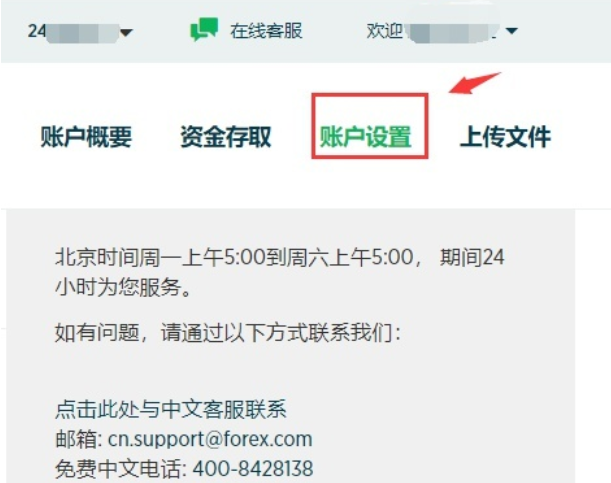The width and height of the screenshot is (611, 483).
Task: Open the 上传文件 tab
Action: (505, 137)
